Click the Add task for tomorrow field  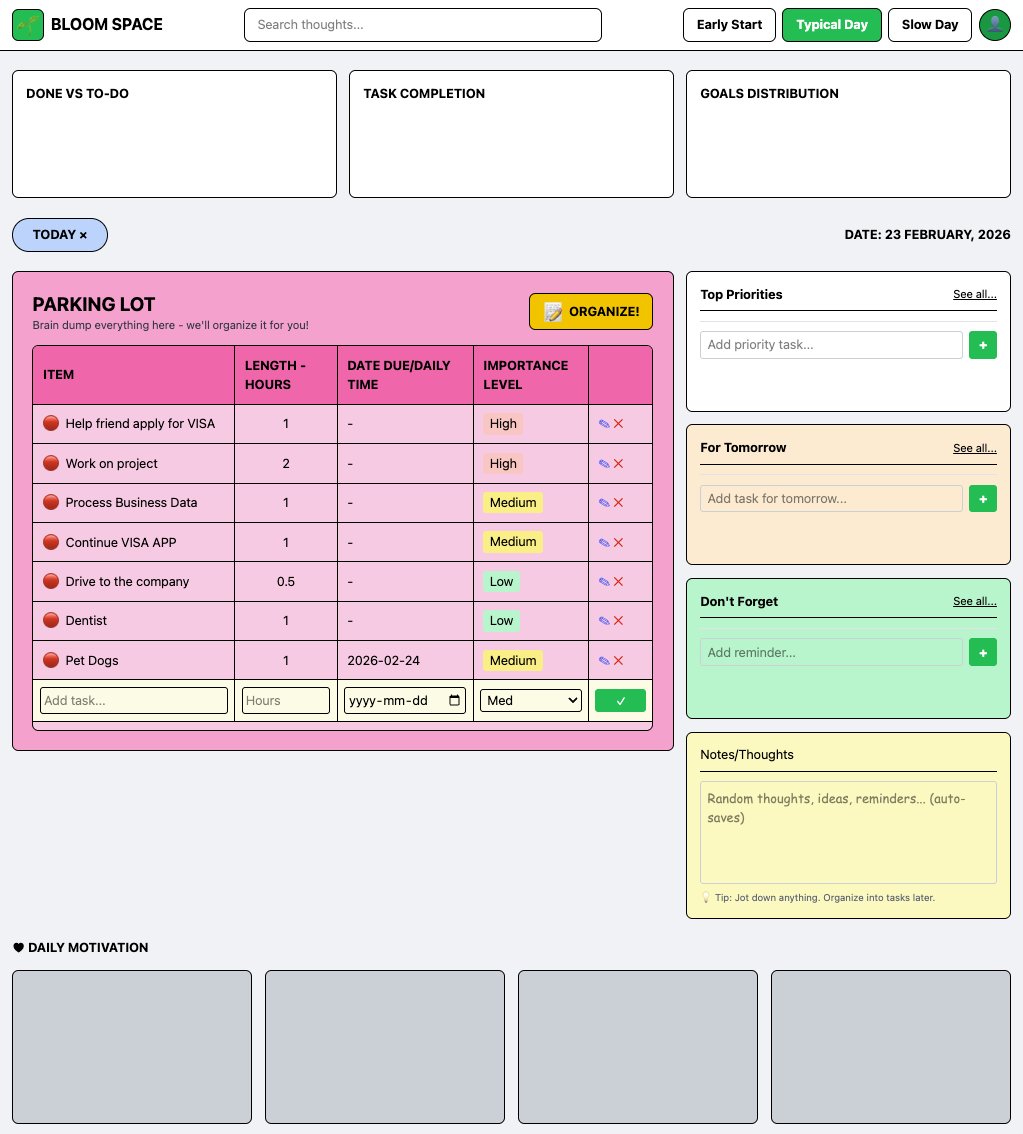point(831,498)
